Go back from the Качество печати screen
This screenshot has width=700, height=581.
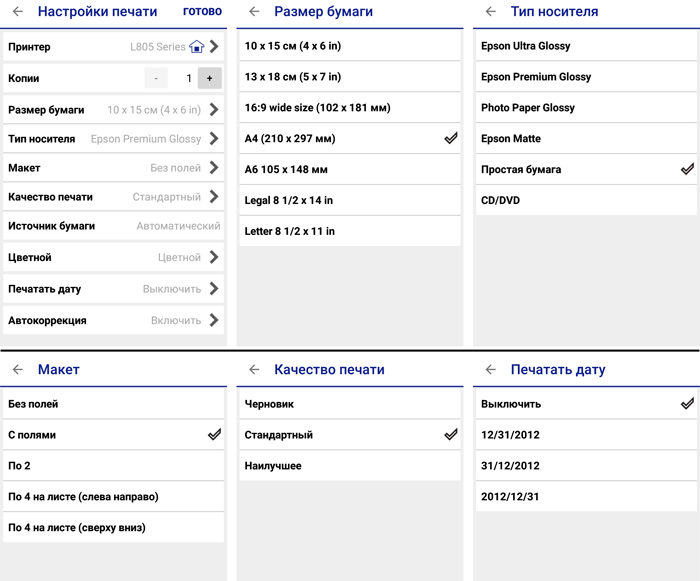pos(254,369)
